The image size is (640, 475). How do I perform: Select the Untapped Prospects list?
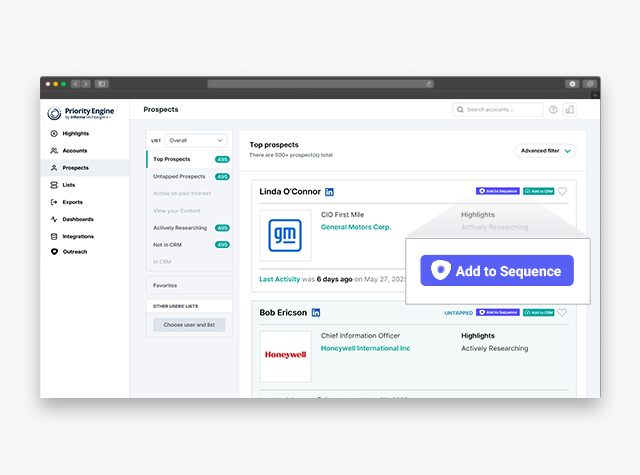click(189, 176)
